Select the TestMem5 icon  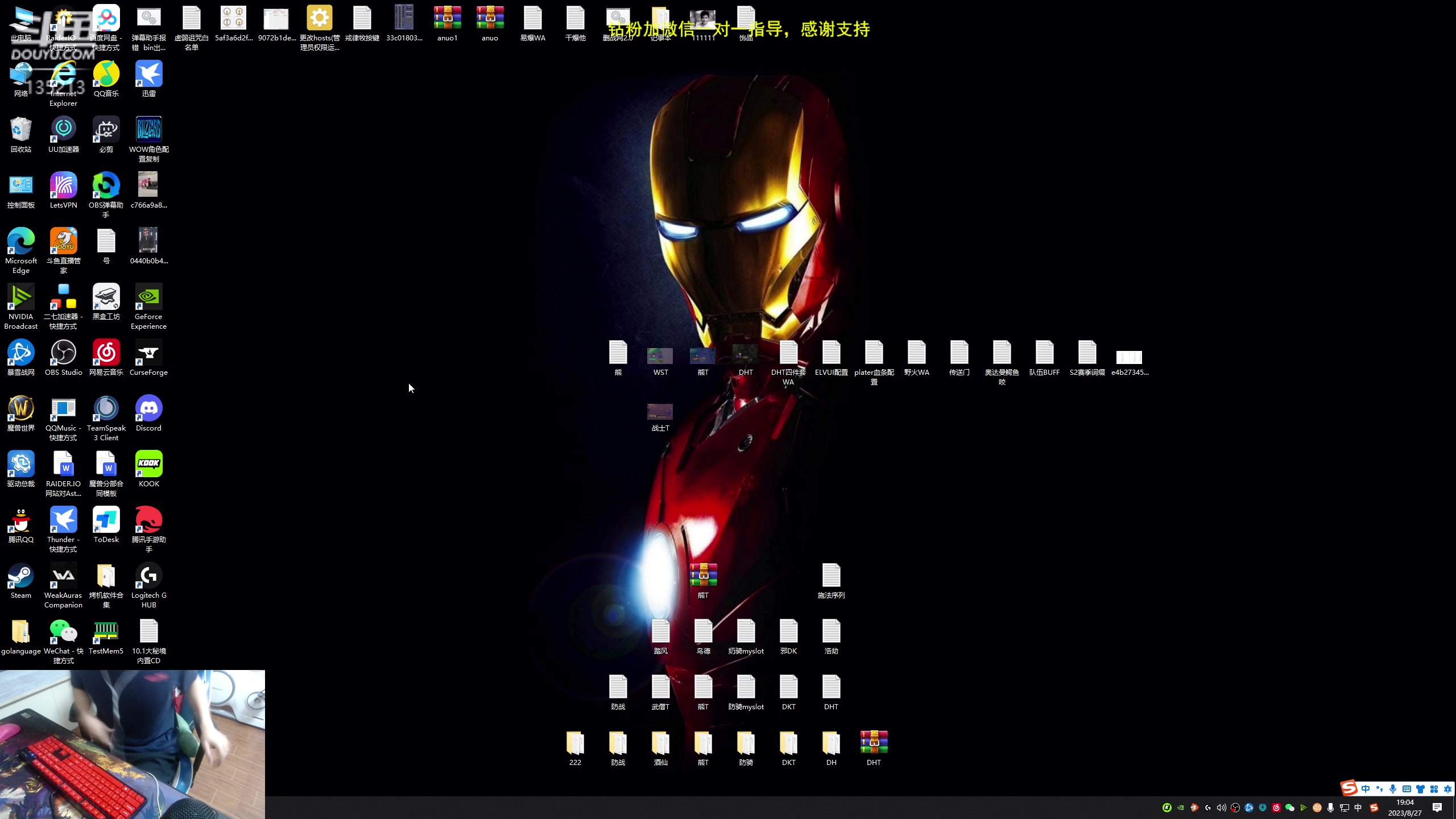click(x=106, y=637)
